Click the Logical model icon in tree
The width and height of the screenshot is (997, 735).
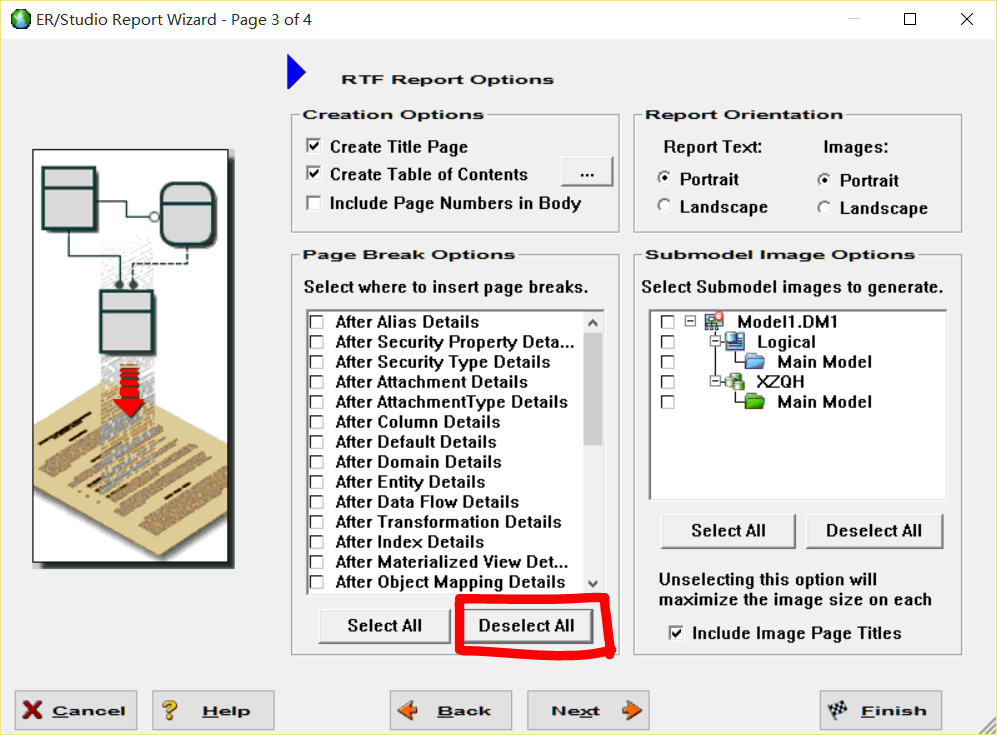pyautogui.click(x=734, y=342)
